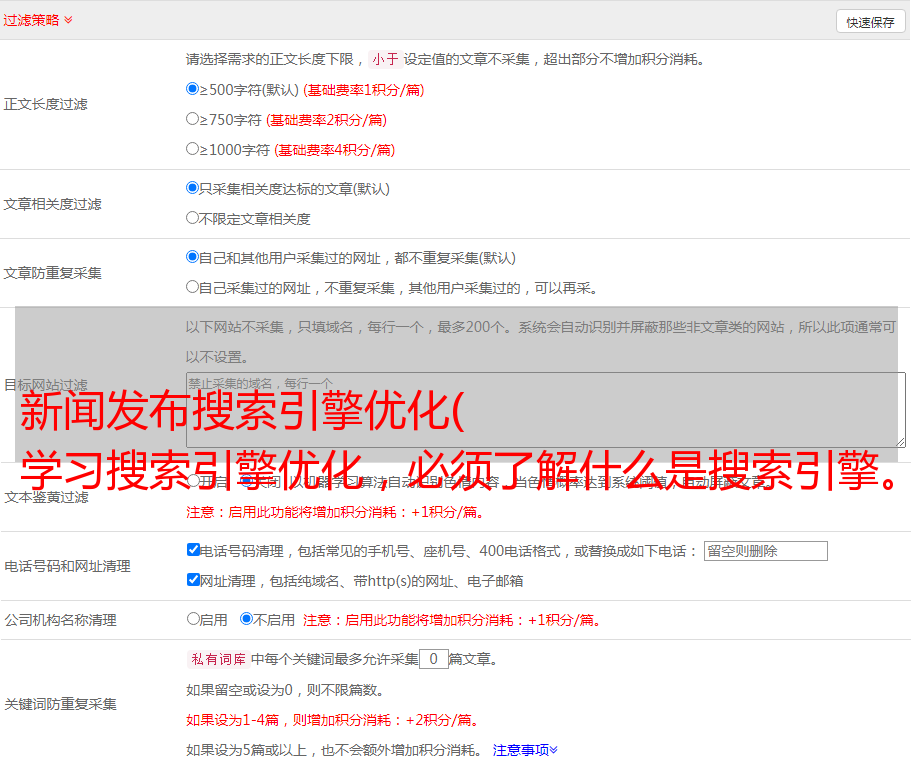912x768 pixels.
Task: Click the 电话号码和网址清理 label
Action: coord(67,566)
